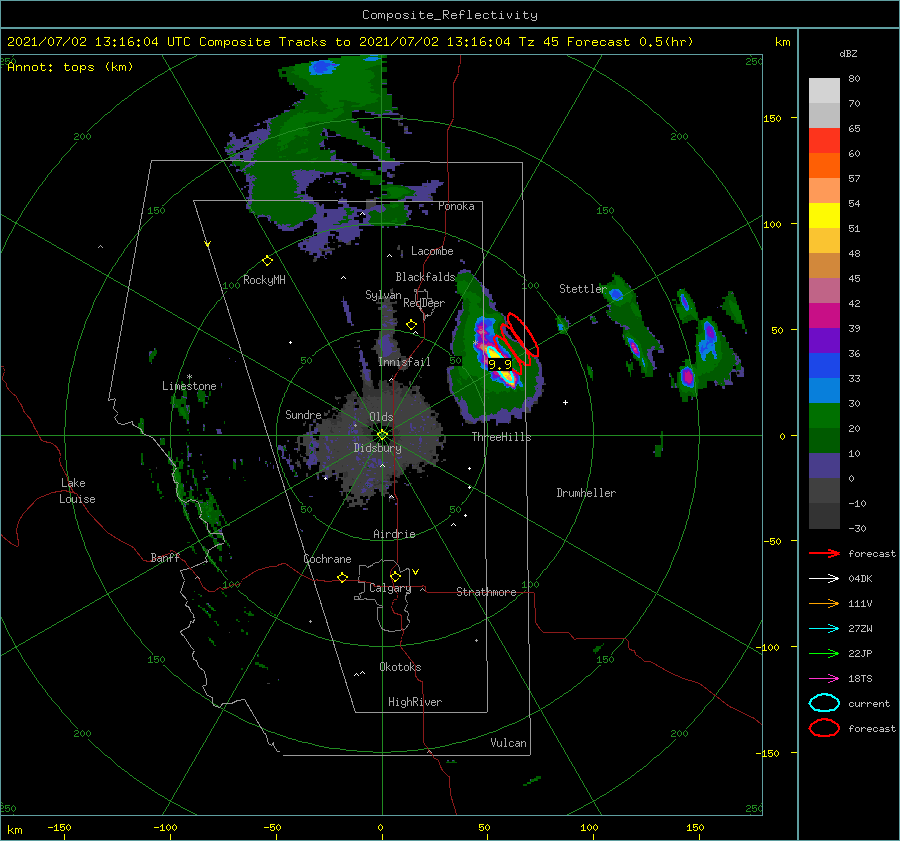Click the Okotoks city label

[x=400, y=667]
